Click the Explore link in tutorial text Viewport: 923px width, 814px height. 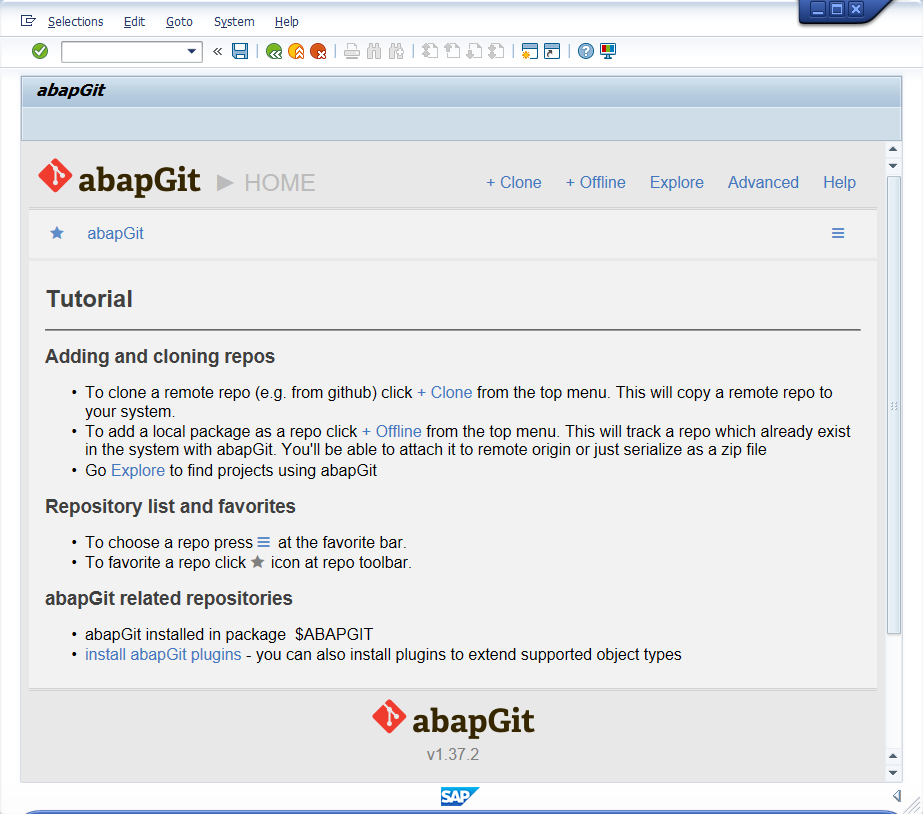coord(138,471)
